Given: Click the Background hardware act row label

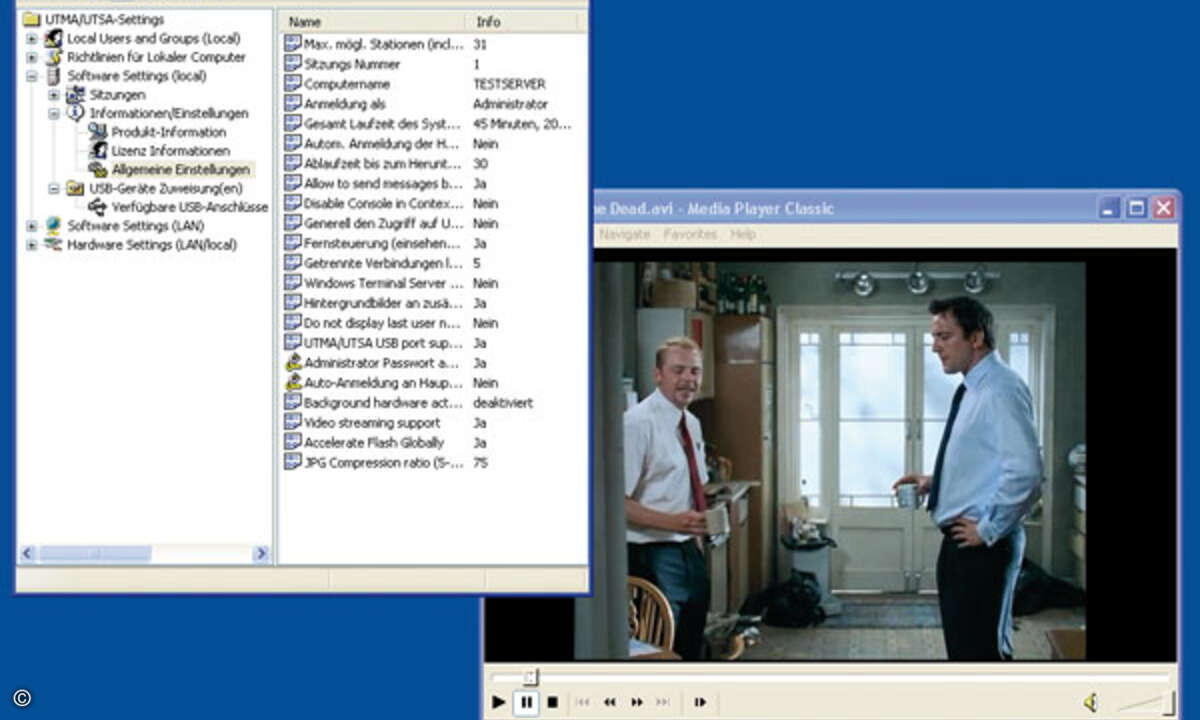Looking at the screenshot, I should tap(382, 403).
